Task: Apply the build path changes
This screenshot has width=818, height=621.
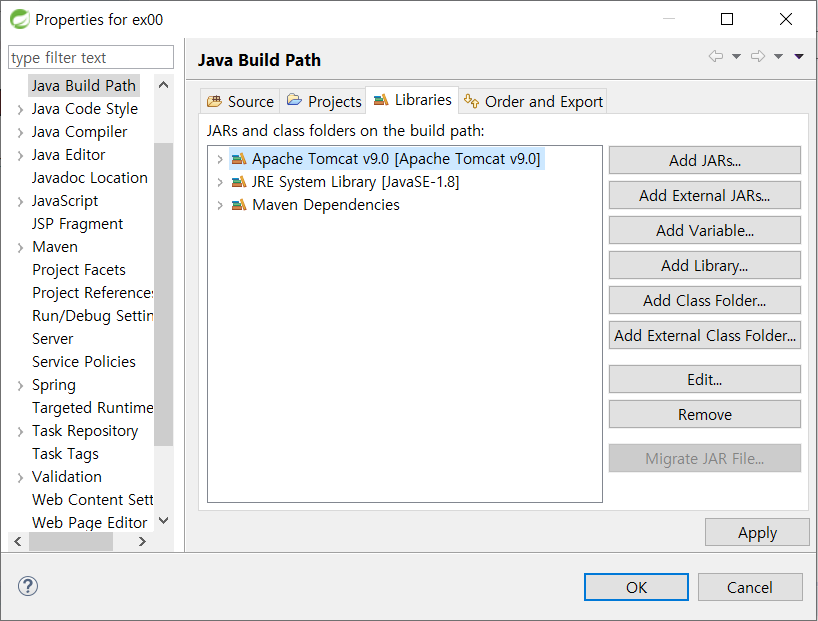Action: tap(757, 532)
